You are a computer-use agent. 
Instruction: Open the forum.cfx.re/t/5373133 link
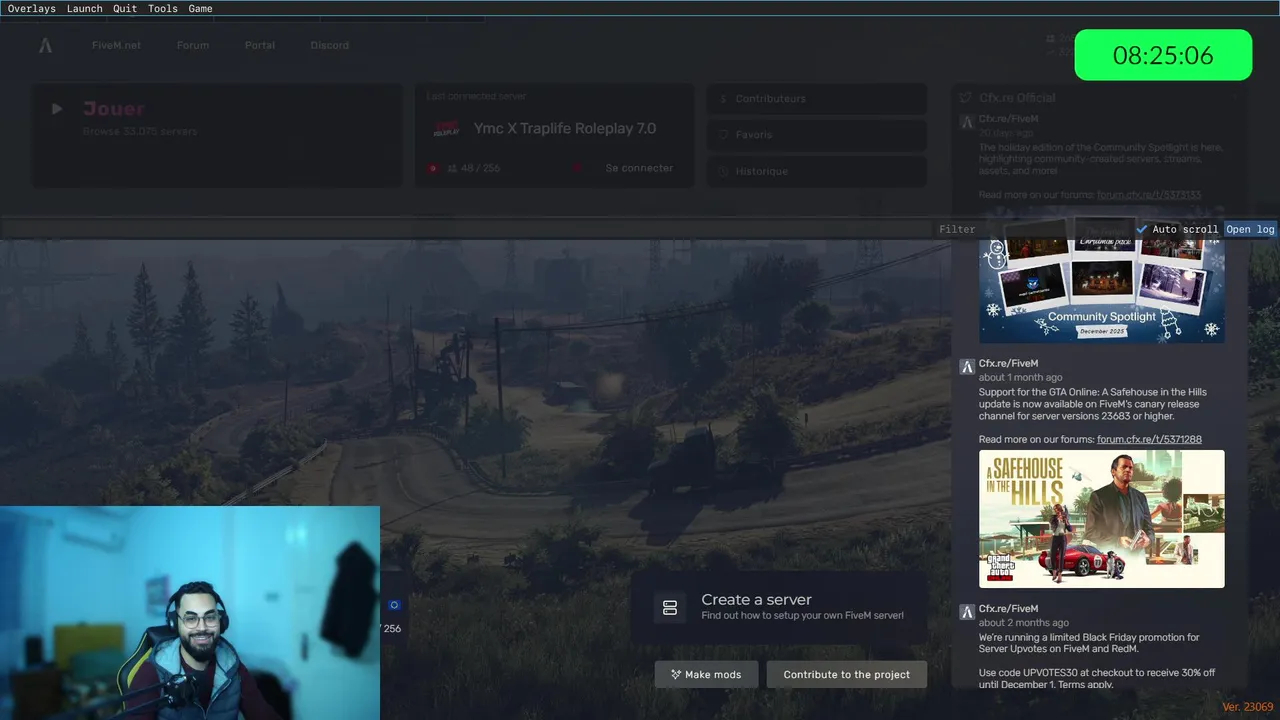(1149, 195)
